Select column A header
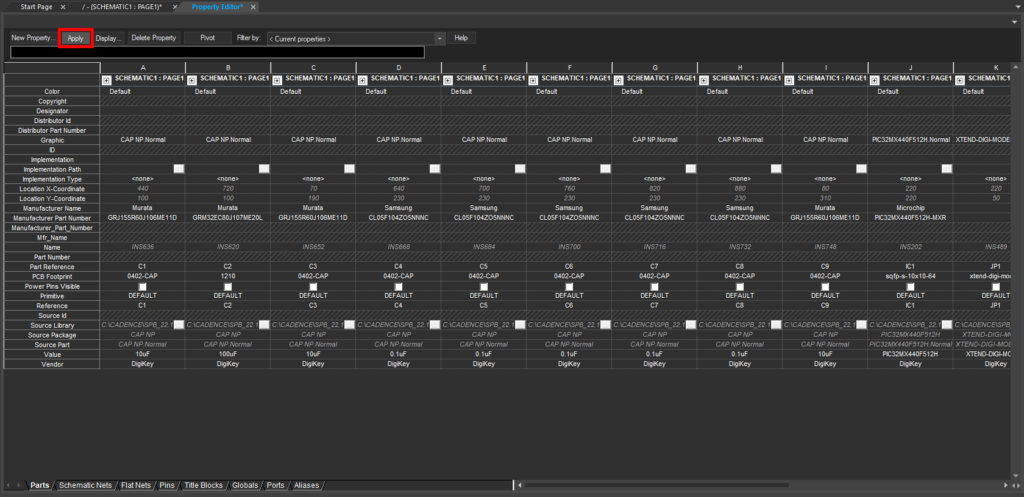This screenshot has height=497, width=1024. [x=142, y=67]
